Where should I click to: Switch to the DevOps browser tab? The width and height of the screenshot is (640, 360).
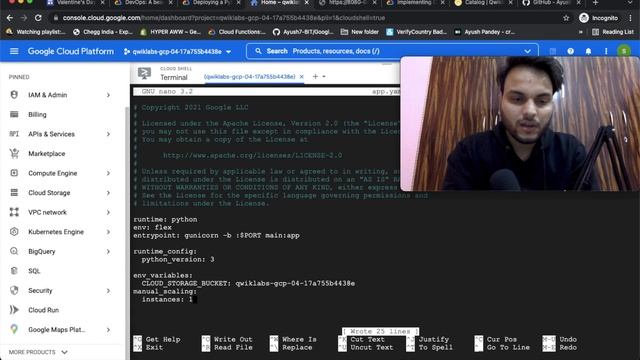tap(143, 3)
